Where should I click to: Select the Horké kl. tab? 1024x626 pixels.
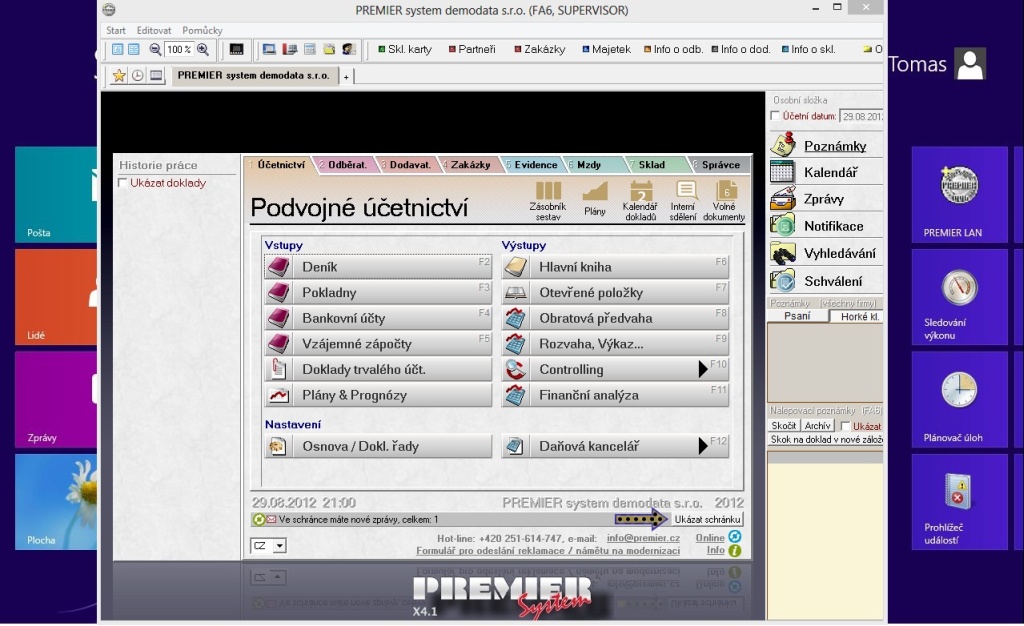click(859, 317)
